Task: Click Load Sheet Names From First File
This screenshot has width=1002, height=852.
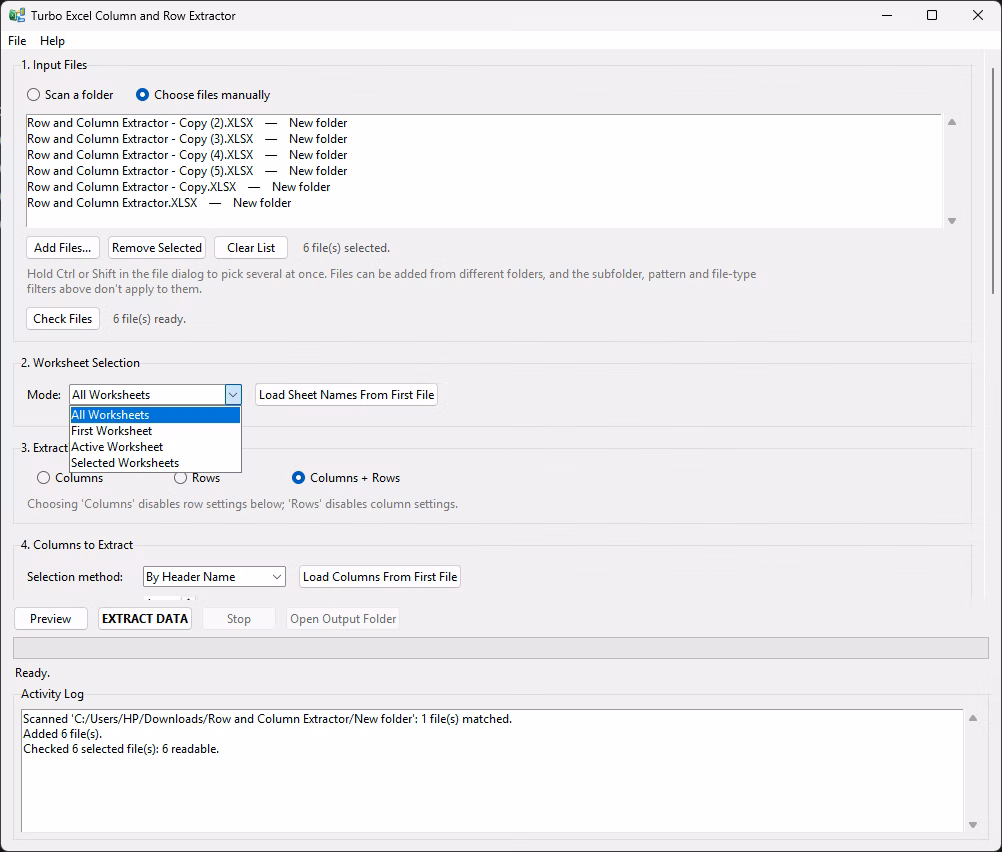Action: tap(346, 395)
